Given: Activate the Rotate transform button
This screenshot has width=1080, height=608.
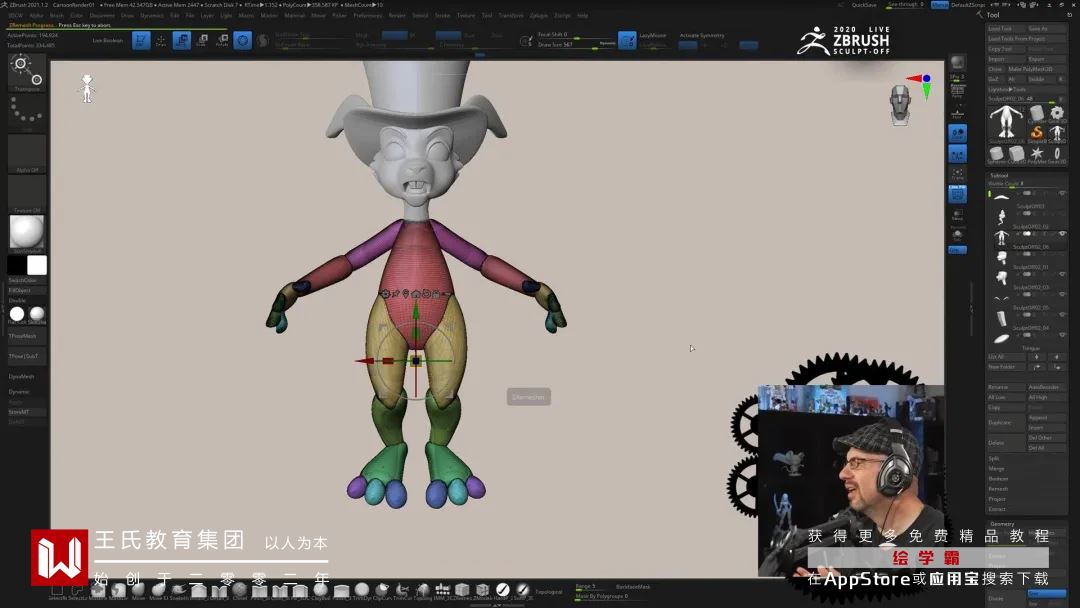Looking at the screenshot, I should (222, 41).
